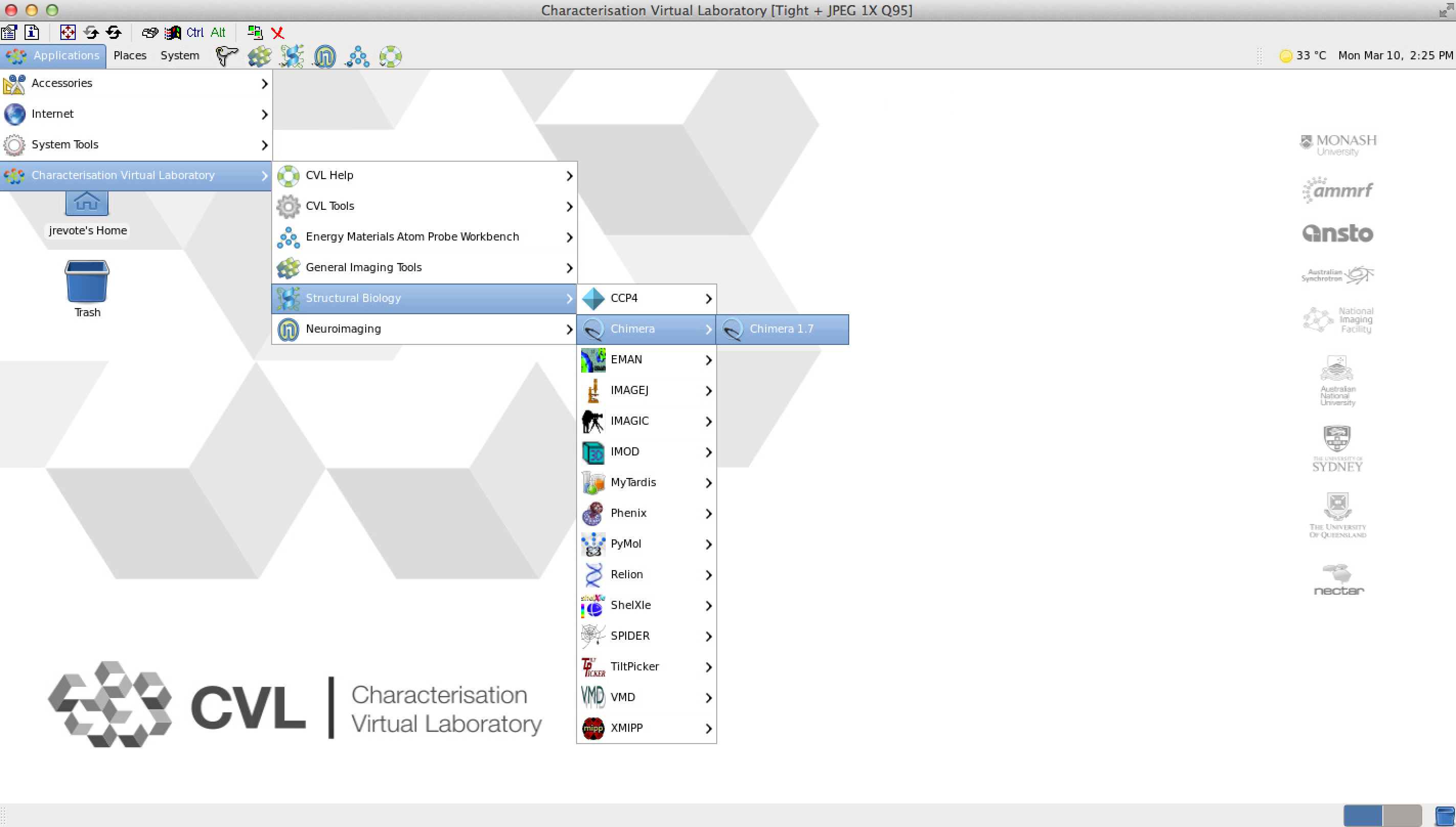Open the Places menu
Viewport: 1456px width, 827px height.
tap(130, 56)
